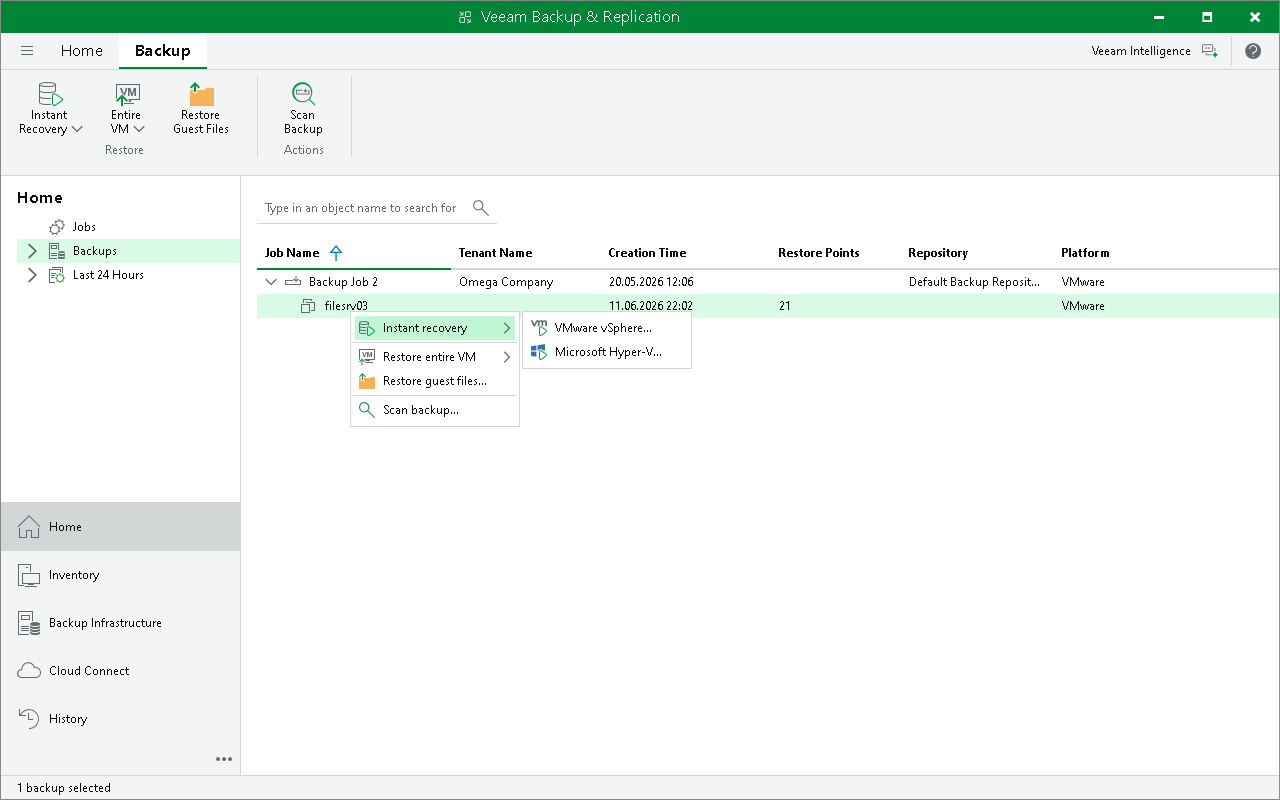Click the Restore Guest Files ribbon button

(x=201, y=109)
